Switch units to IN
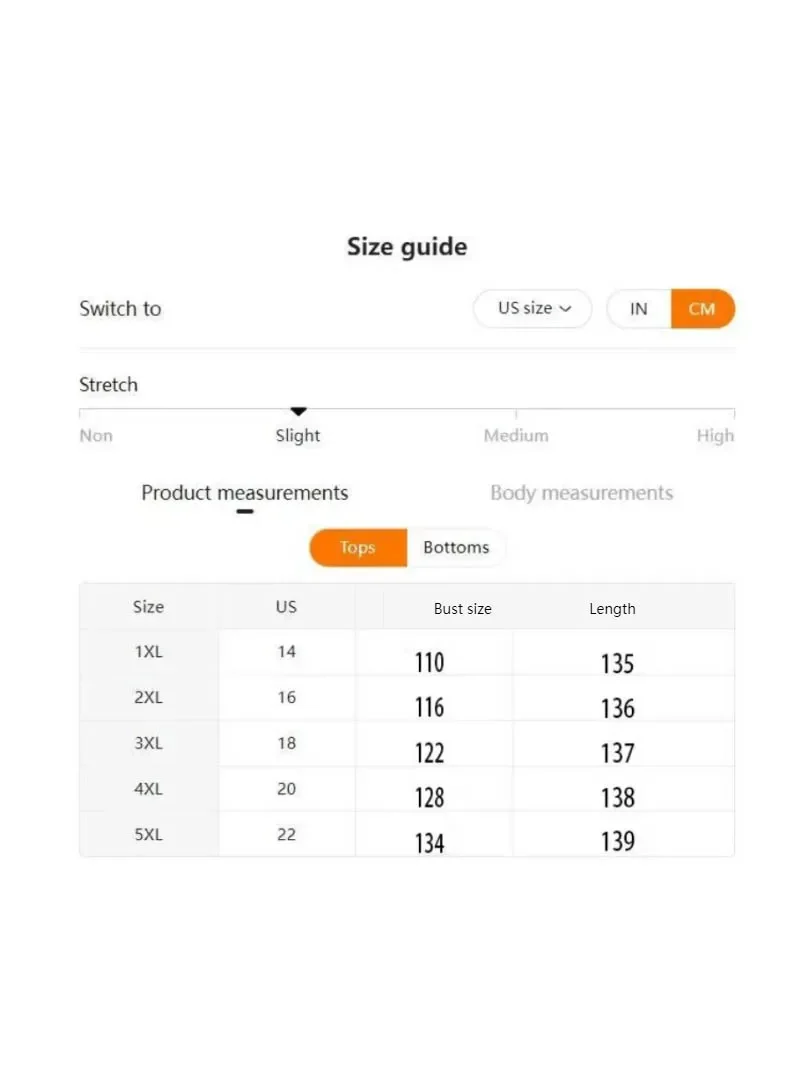Viewport: 800px width, 1067px height. (638, 309)
